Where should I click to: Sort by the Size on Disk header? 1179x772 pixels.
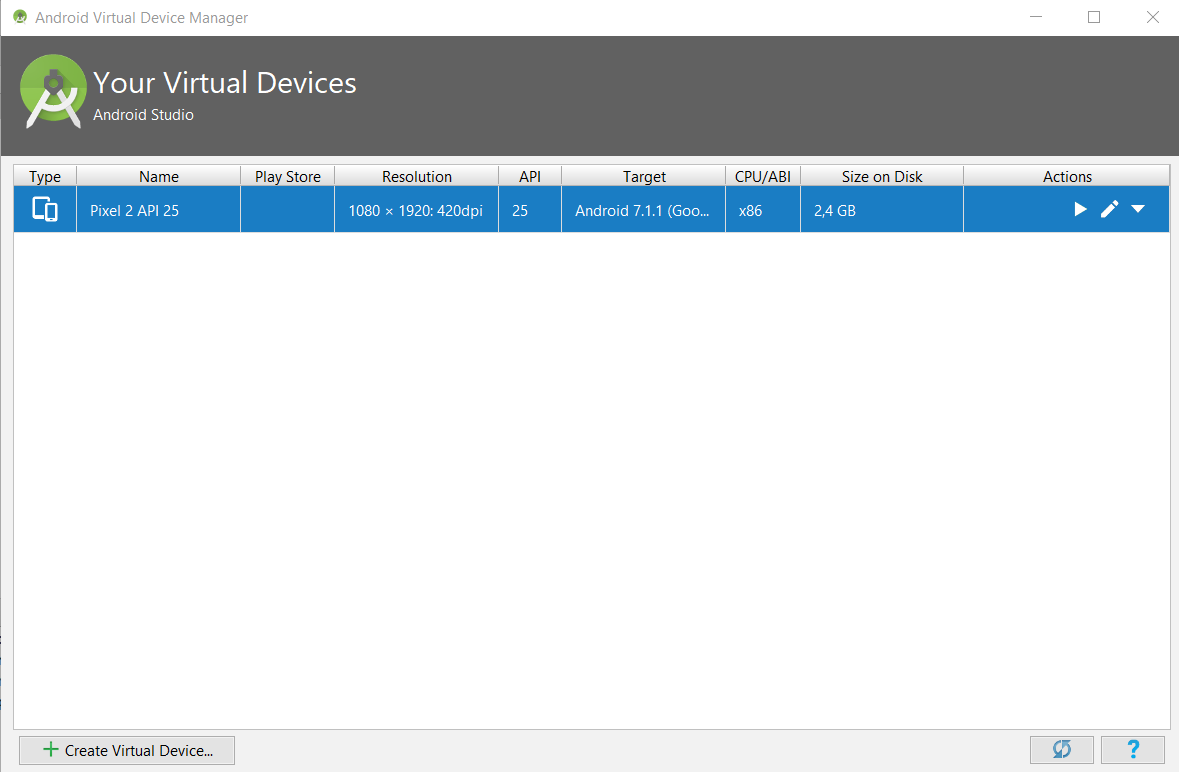tap(882, 176)
